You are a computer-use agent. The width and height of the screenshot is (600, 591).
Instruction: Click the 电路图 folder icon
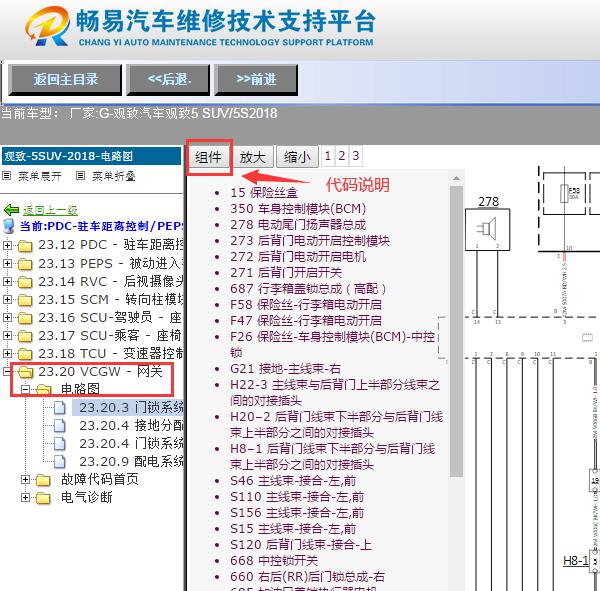(44, 390)
